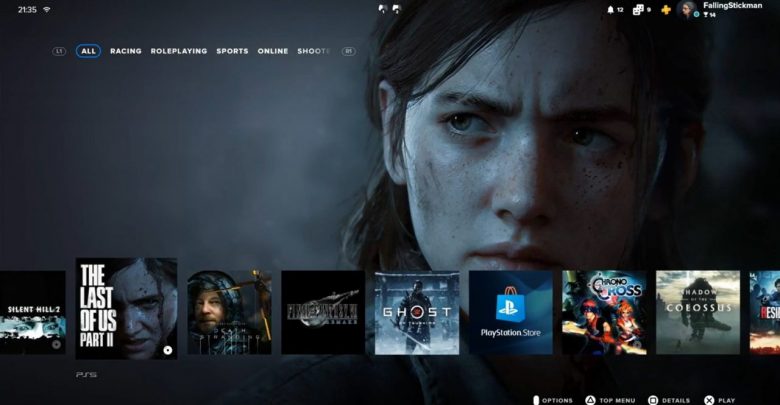This screenshot has width=780, height=405.
Task: Select the ALL category tab
Action: coord(88,51)
